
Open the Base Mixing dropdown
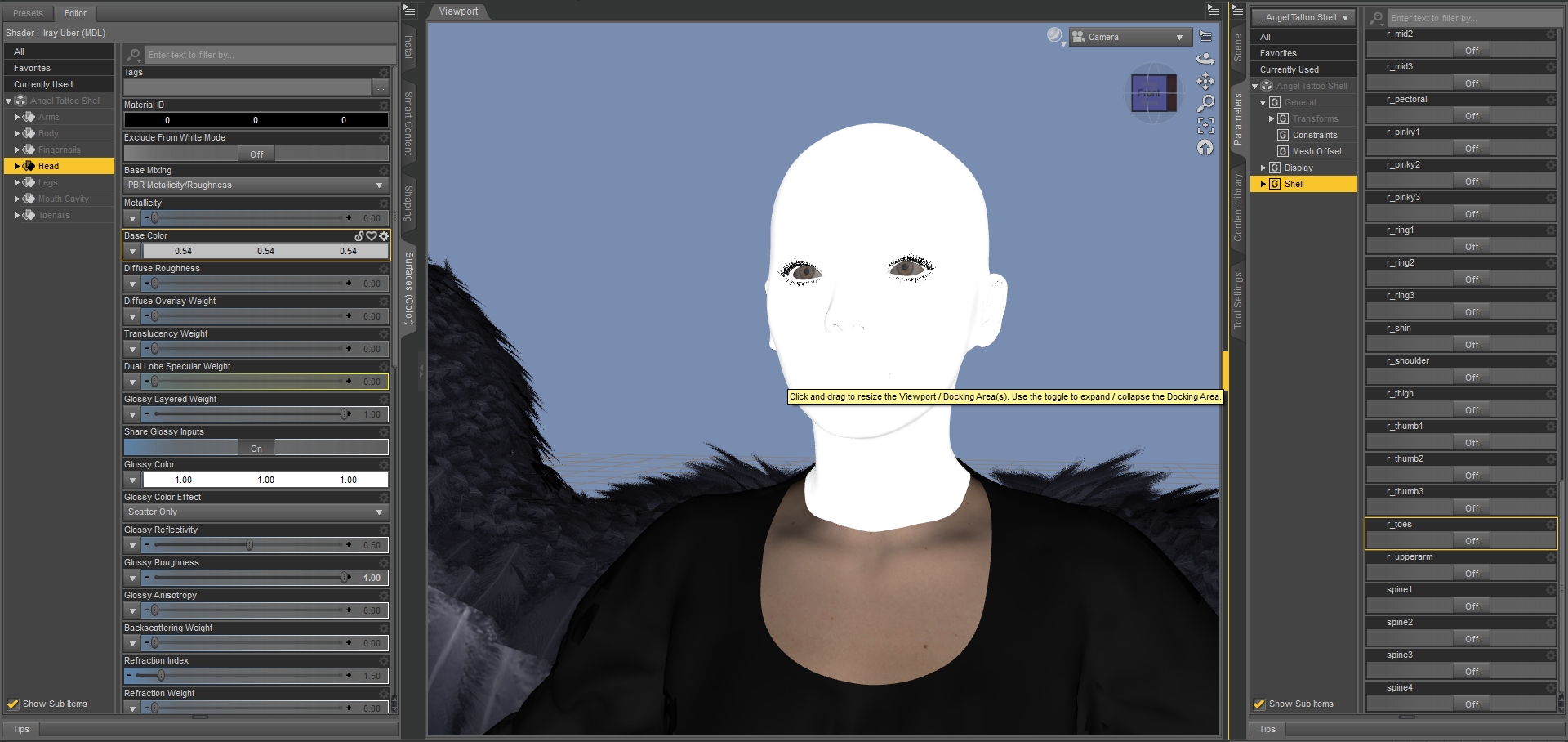(x=256, y=185)
